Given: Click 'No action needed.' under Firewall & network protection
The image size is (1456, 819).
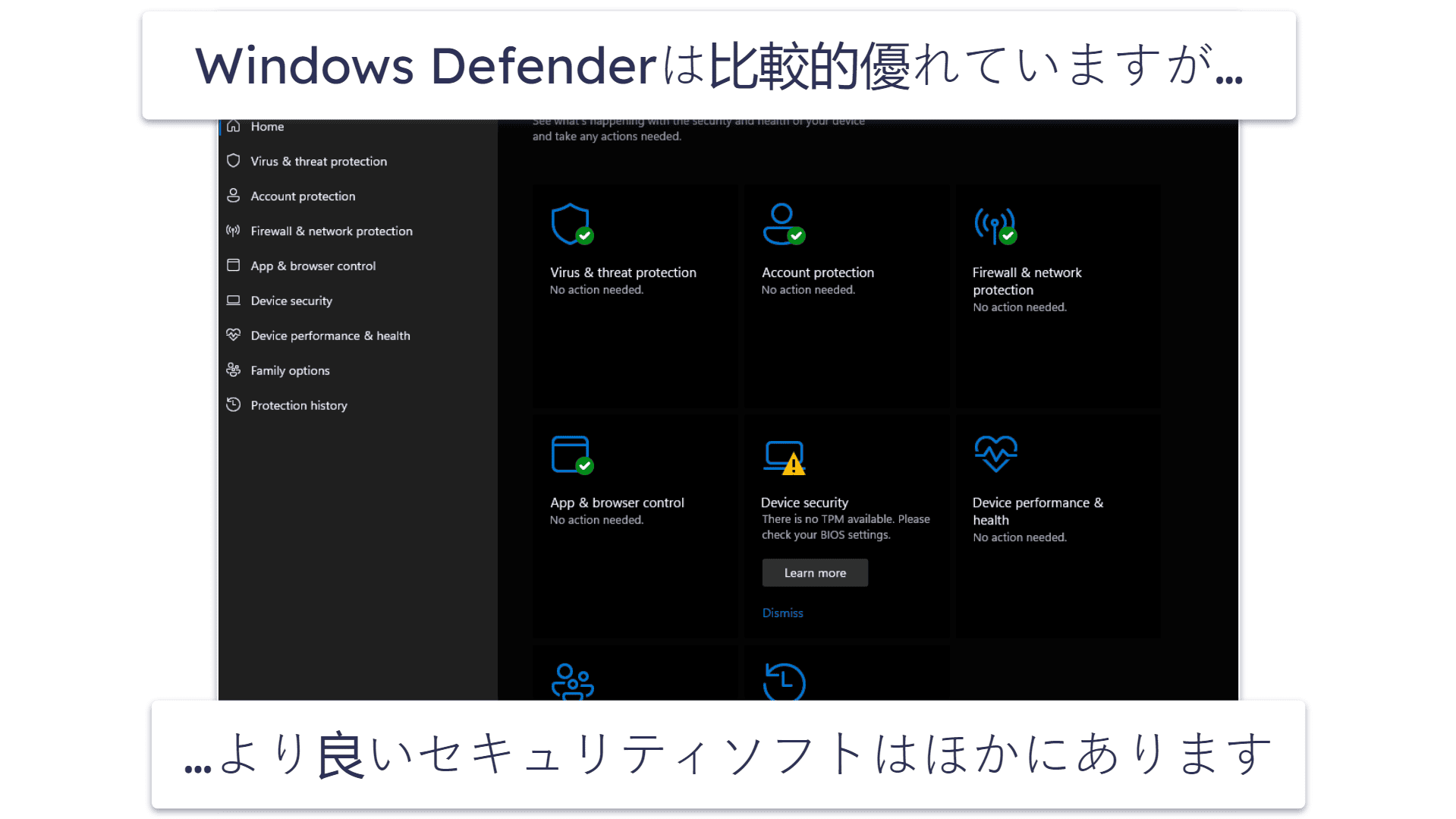Looking at the screenshot, I should (x=1020, y=307).
